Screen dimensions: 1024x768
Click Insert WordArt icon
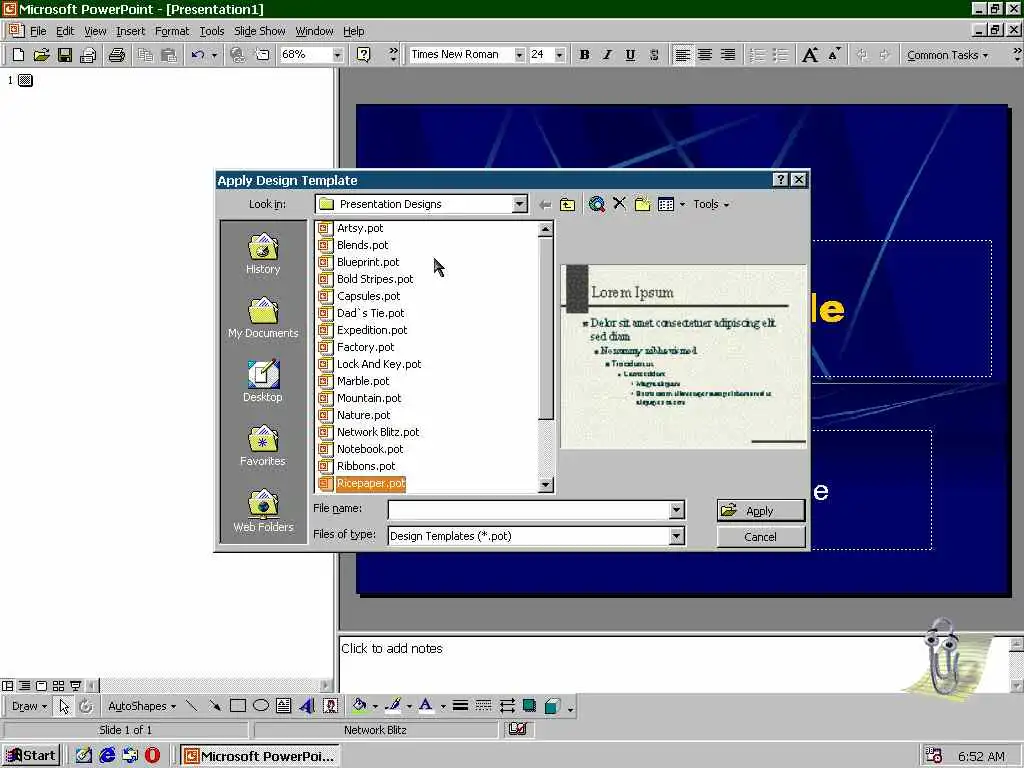tap(306, 706)
